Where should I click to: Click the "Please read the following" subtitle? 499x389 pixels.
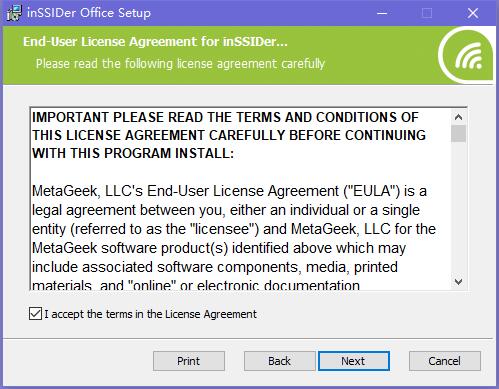pyautogui.click(x=180, y=63)
